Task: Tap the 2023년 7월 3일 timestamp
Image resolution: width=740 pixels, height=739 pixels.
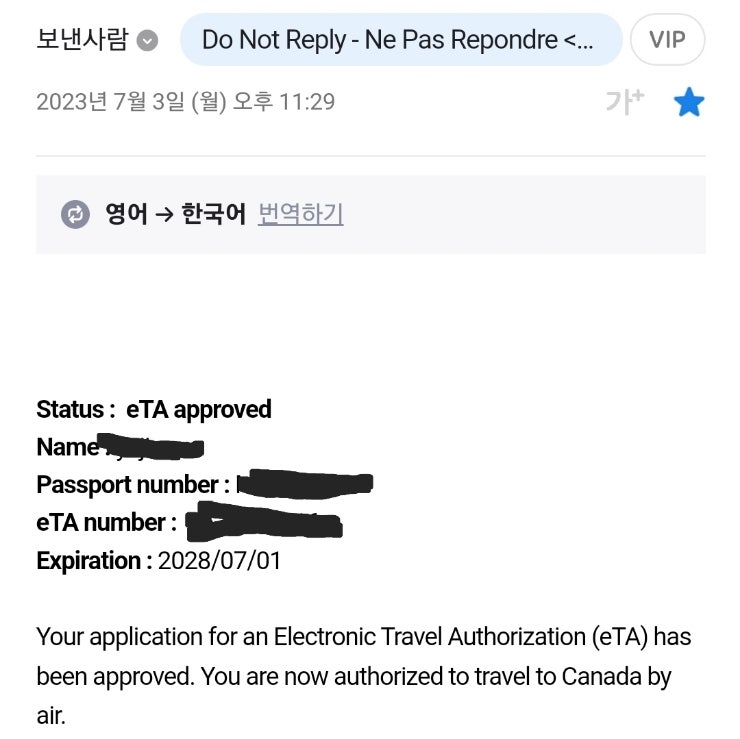Action: [185, 102]
